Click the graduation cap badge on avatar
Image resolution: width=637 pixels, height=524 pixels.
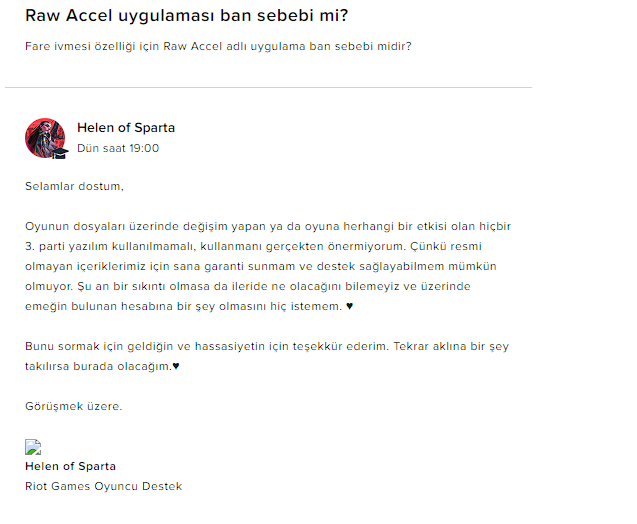tap(59, 153)
